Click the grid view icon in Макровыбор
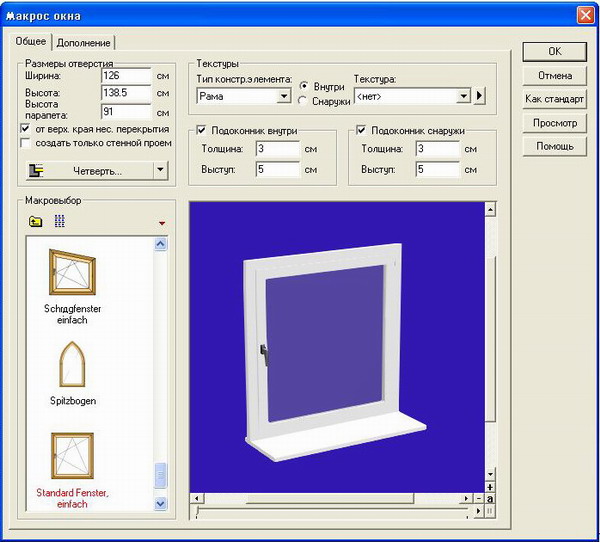 click(x=59, y=221)
